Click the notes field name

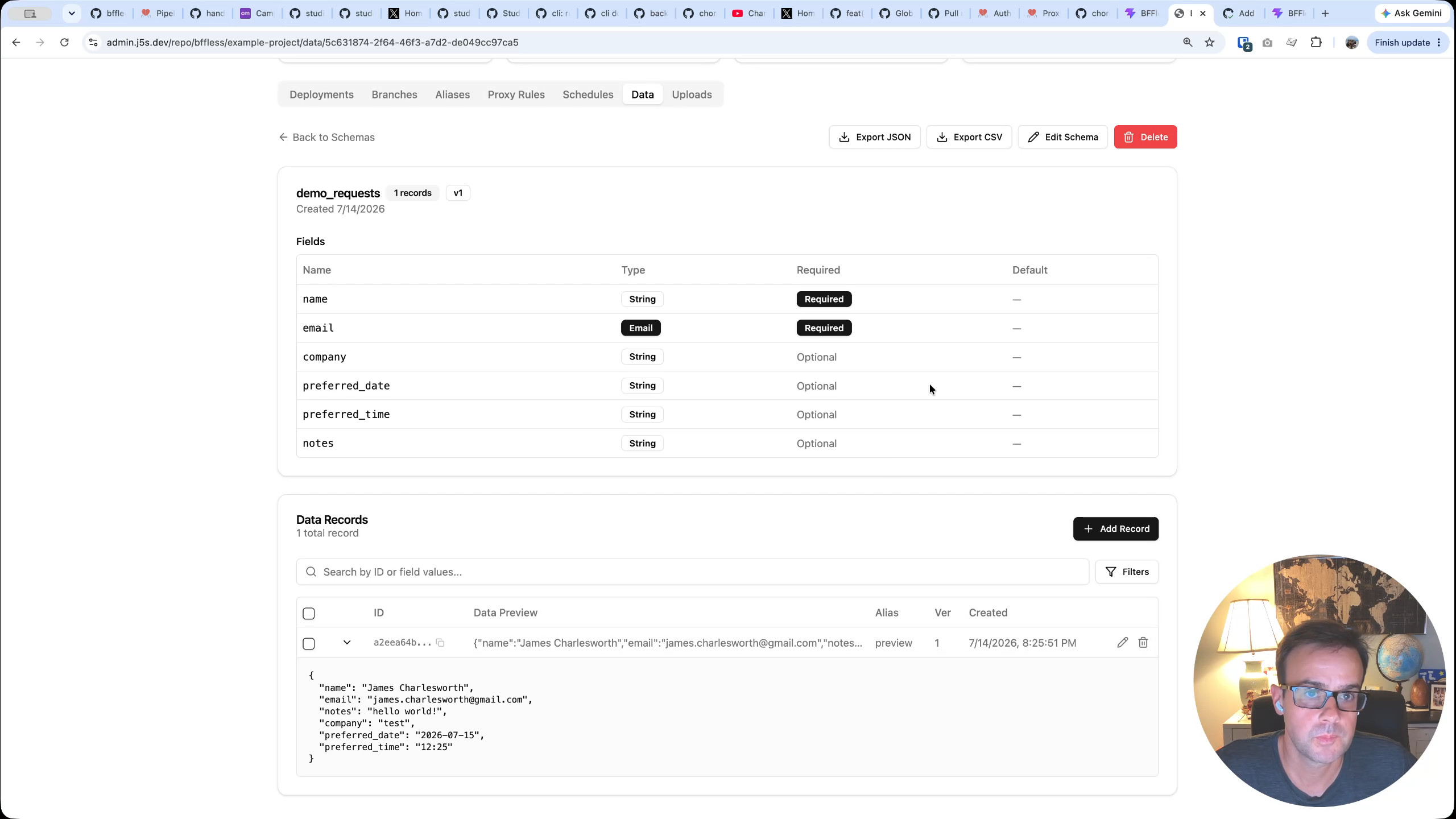tap(318, 444)
